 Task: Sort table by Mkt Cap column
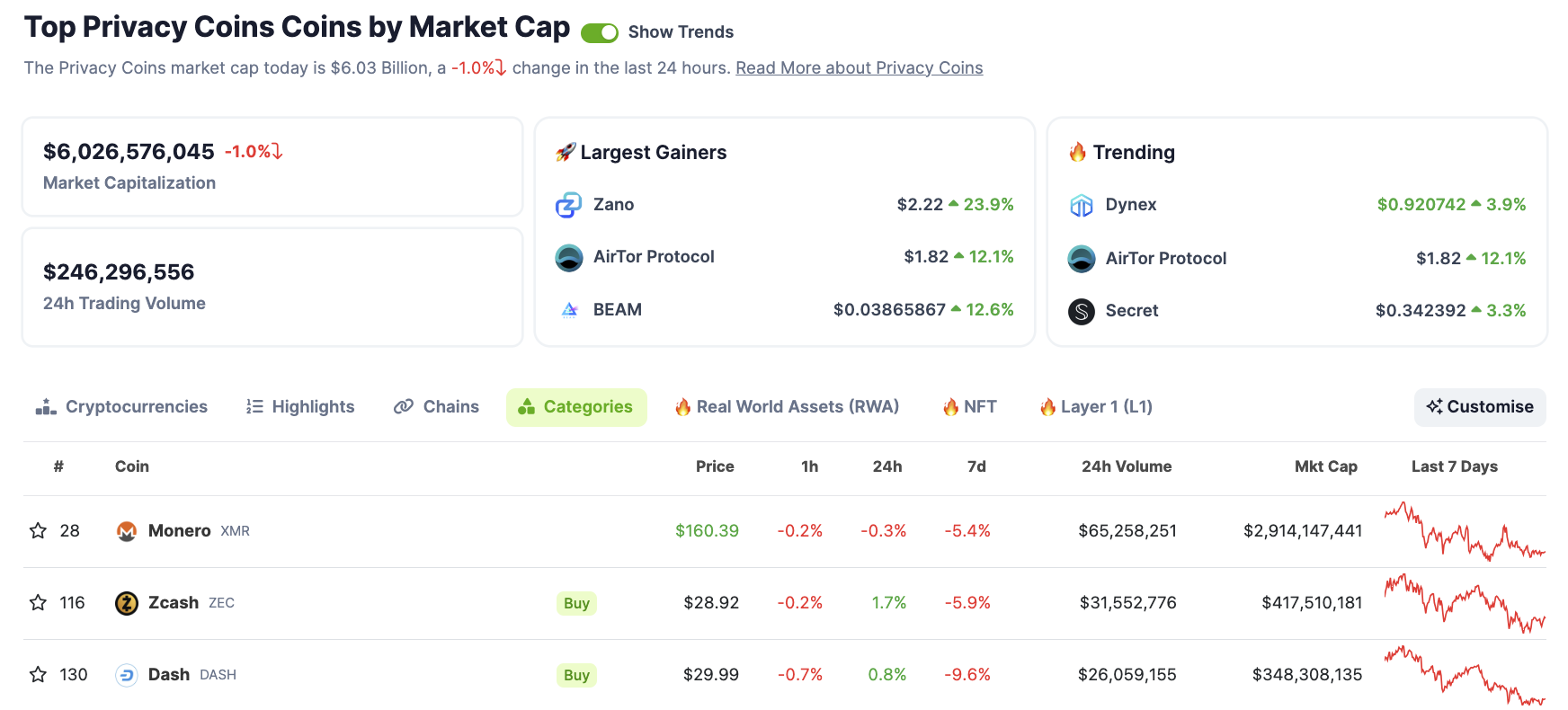coord(1325,466)
